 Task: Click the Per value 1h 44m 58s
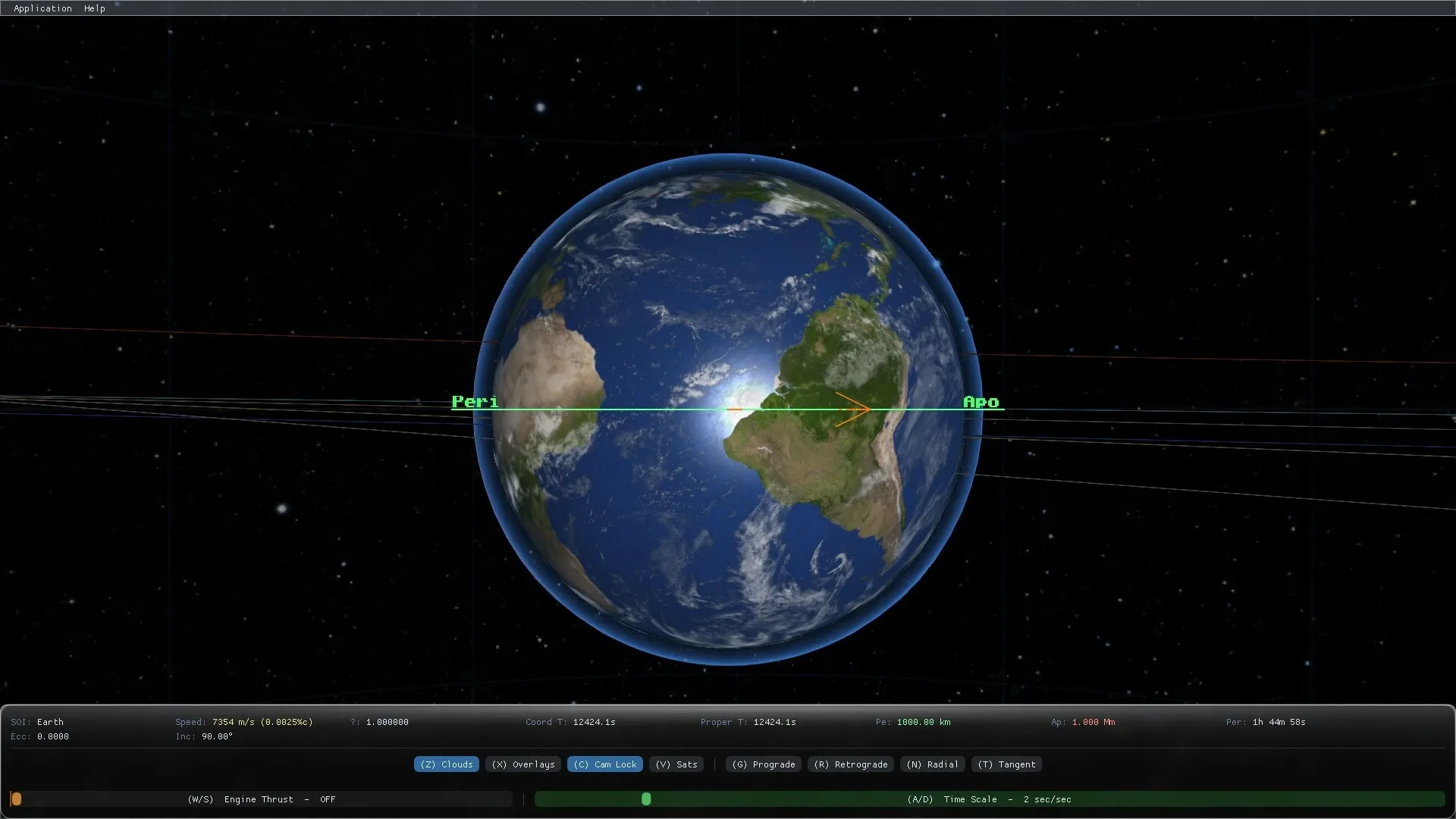[1279, 722]
